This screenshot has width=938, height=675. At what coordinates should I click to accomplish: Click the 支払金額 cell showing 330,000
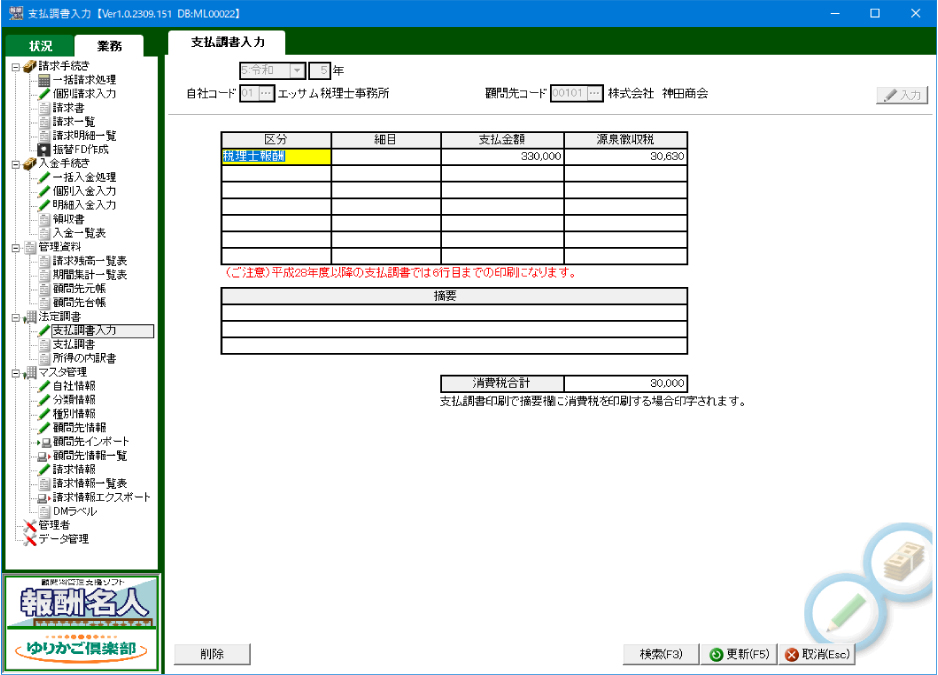[502, 157]
